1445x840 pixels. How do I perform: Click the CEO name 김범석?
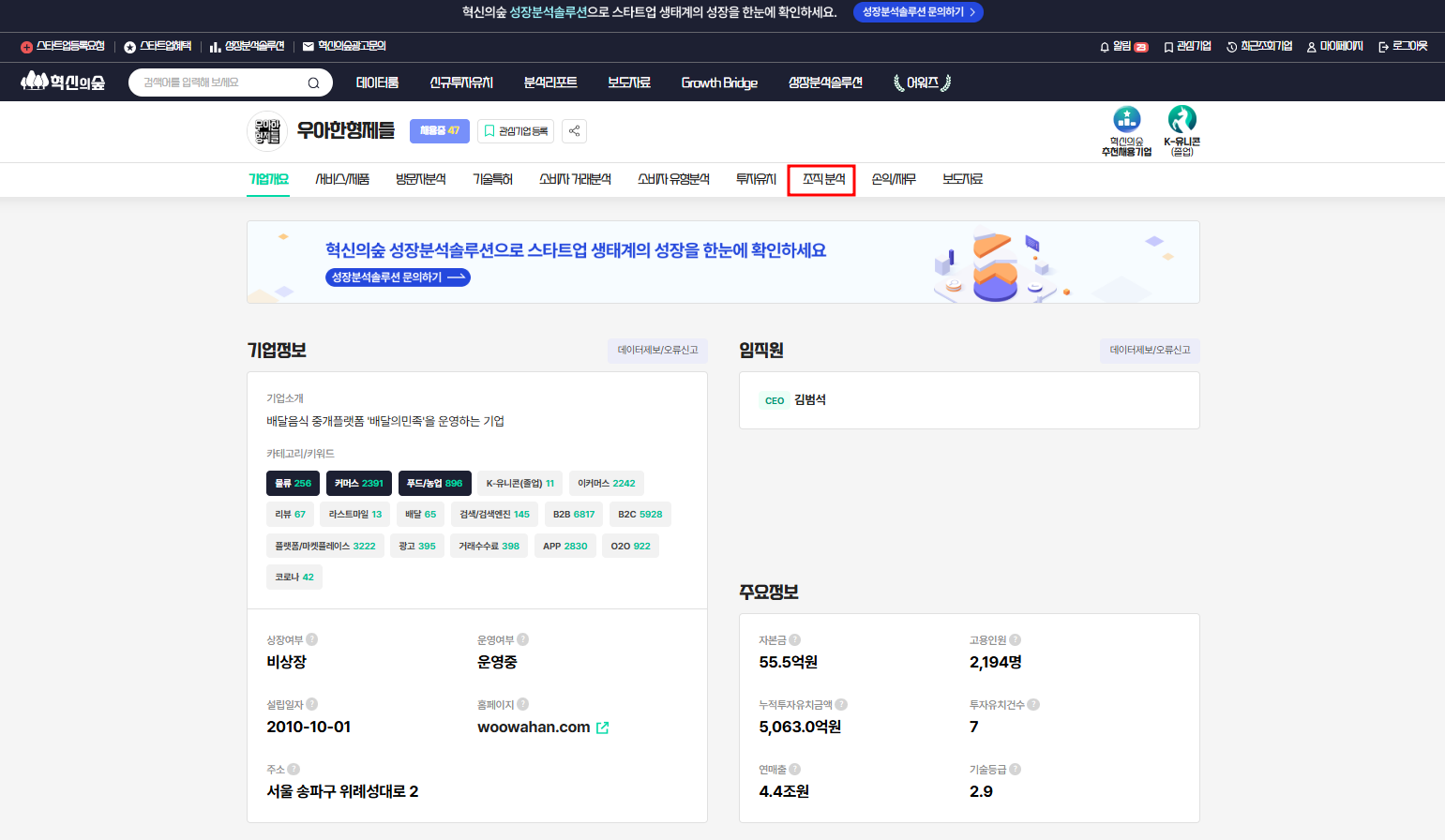810,400
